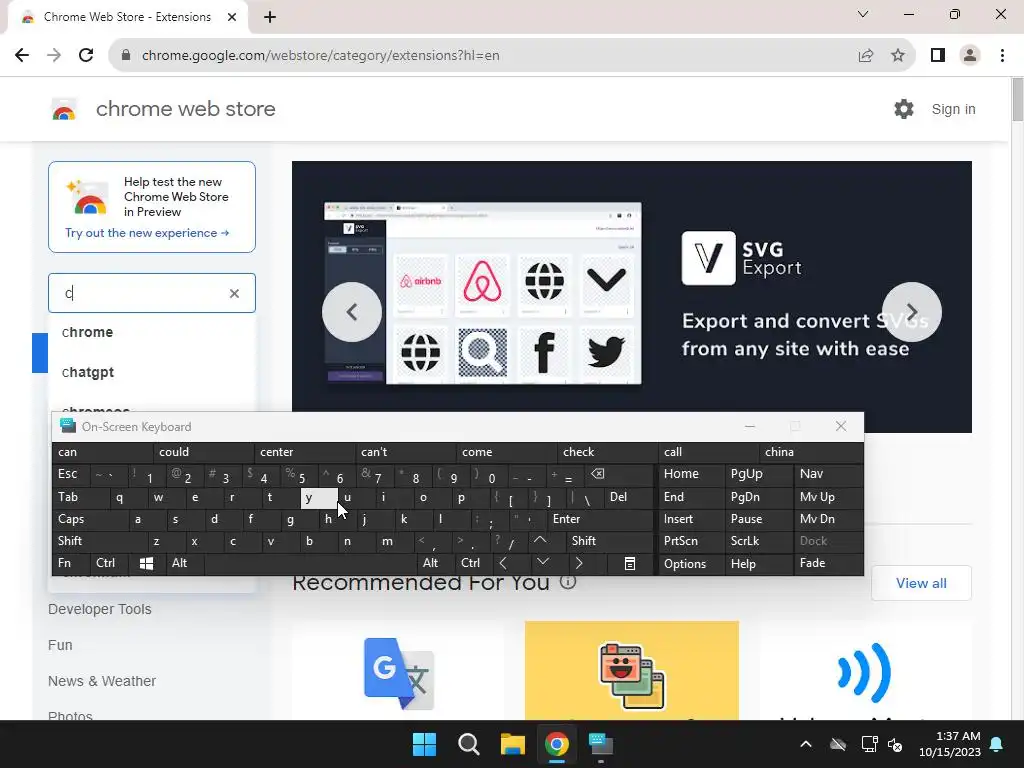
Task: Click View all for recommended extensions
Action: pyautogui.click(x=921, y=583)
